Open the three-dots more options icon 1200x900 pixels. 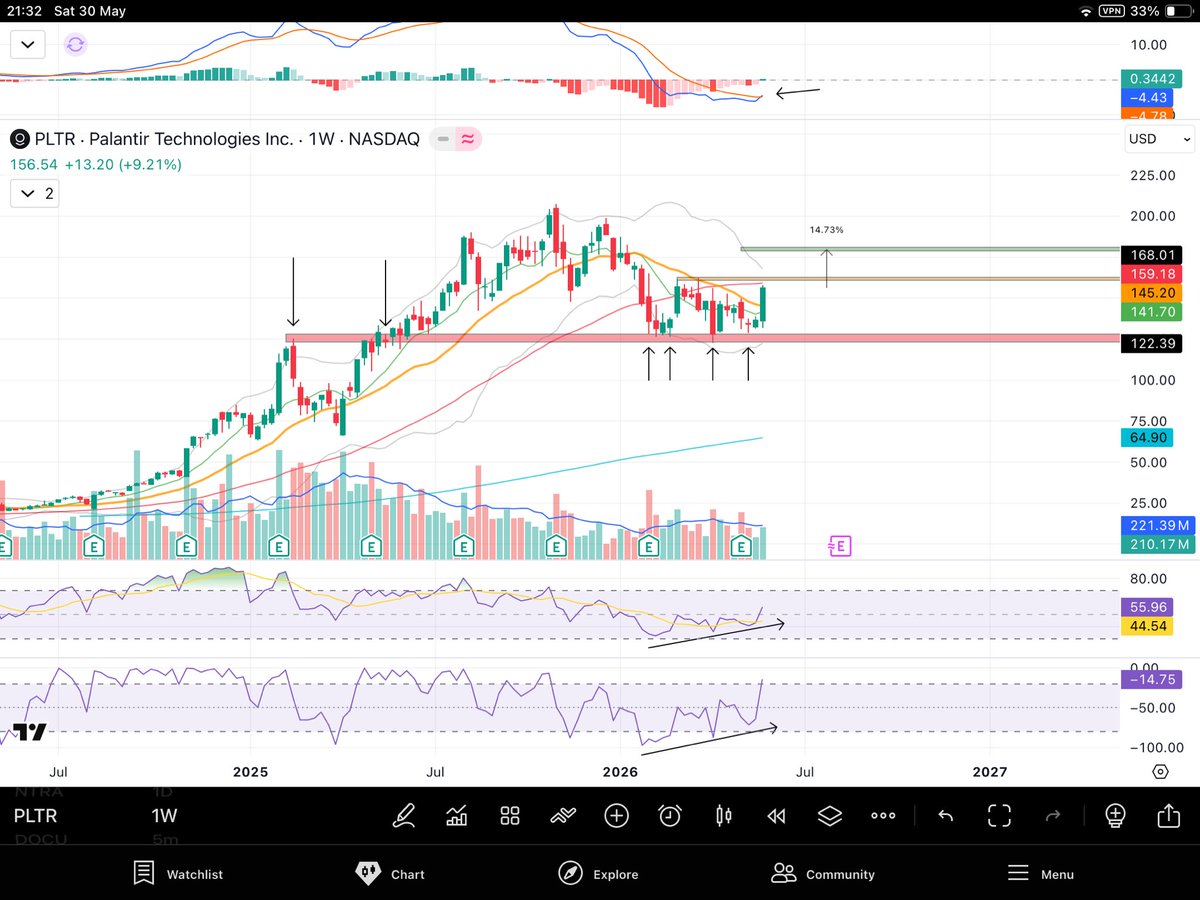883,815
